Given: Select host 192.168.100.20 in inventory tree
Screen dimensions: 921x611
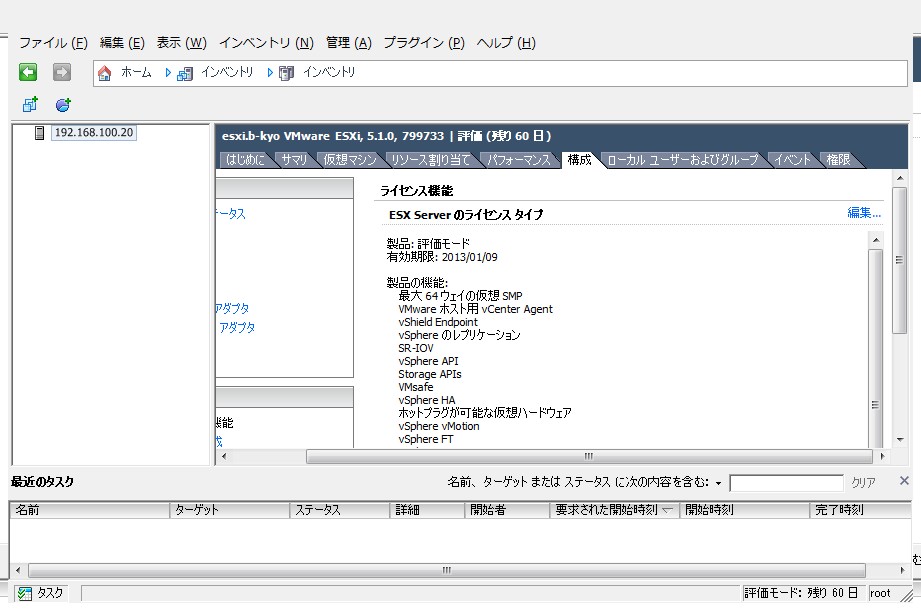Looking at the screenshot, I should pyautogui.click(x=94, y=133).
